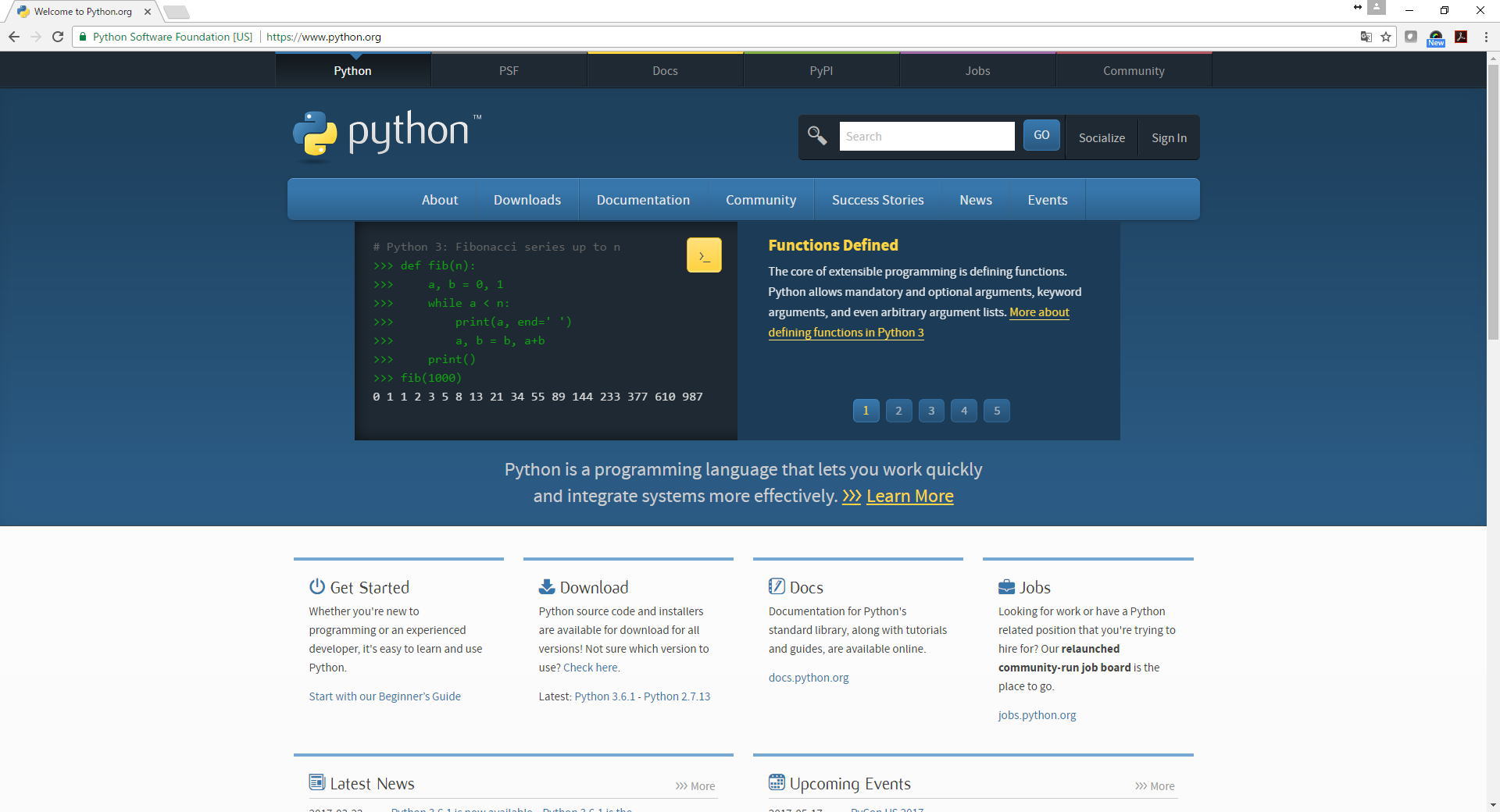Switch to the Community top tab
Screen dimensions: 1500x812
pos(1134,70)
